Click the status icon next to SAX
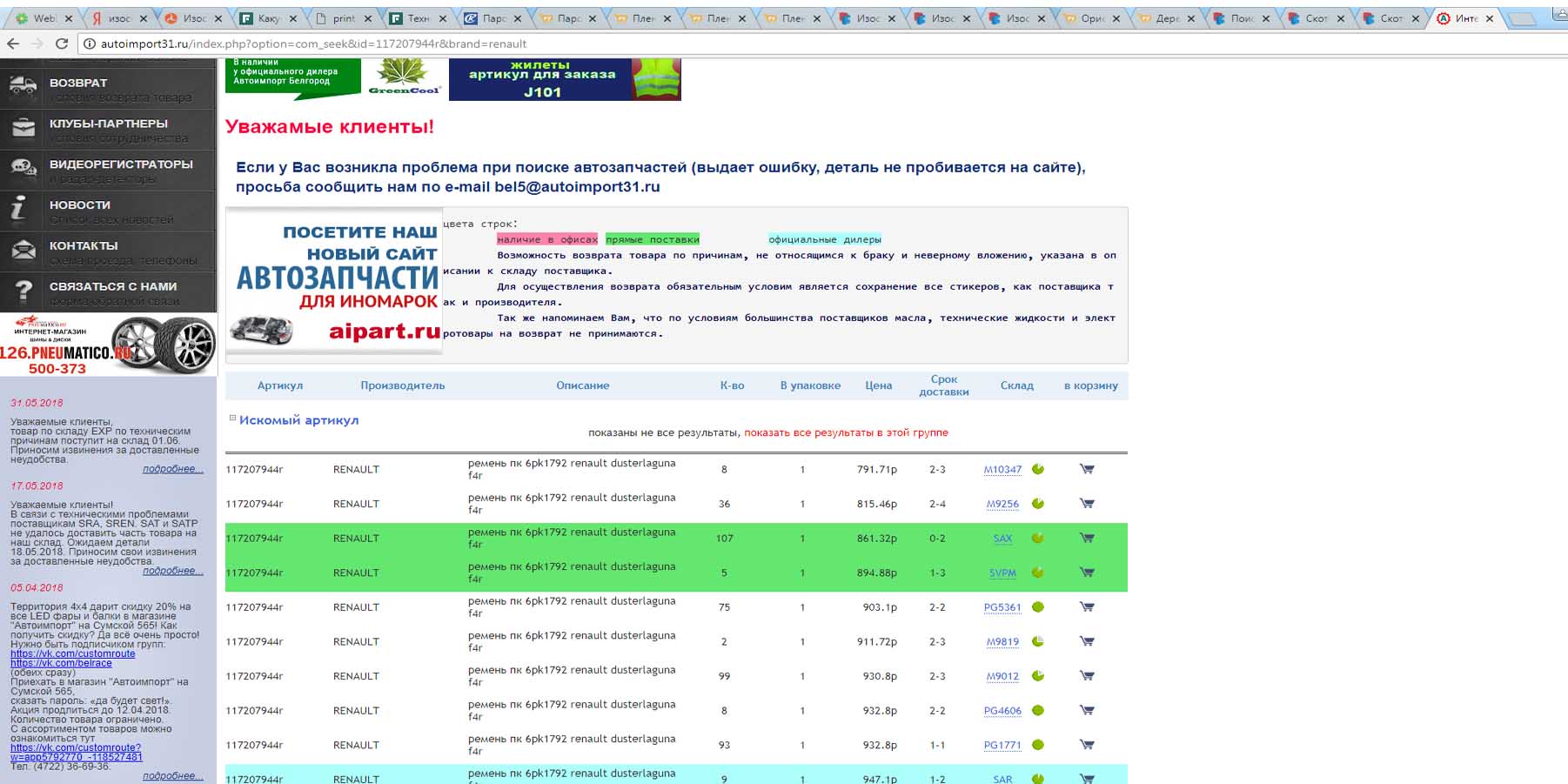Image resolution: width=1568 pixels, height=784 pixels. click(x=1038, y=538)
